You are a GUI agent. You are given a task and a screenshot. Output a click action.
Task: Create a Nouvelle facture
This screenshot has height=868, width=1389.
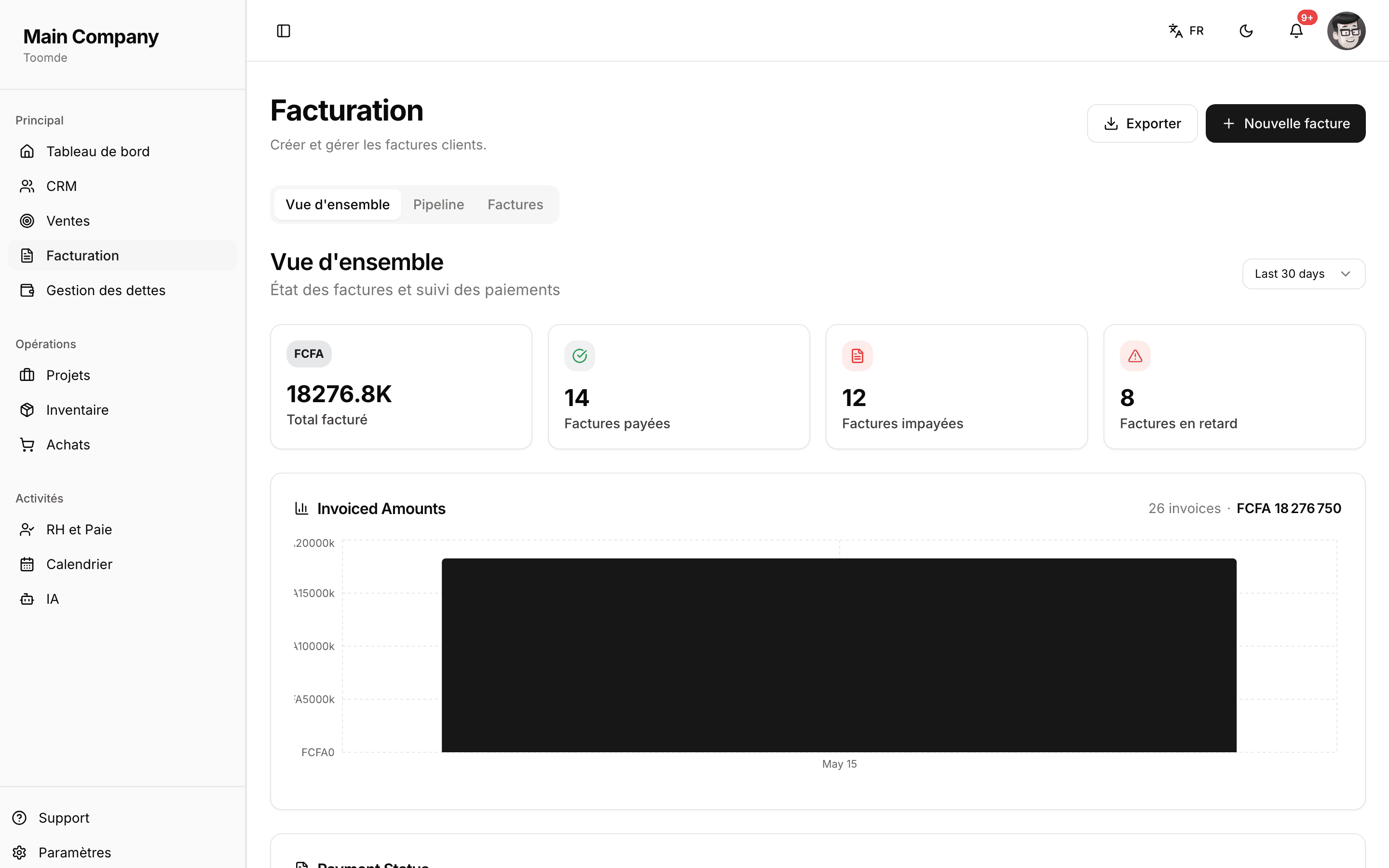click(1286, 123)
